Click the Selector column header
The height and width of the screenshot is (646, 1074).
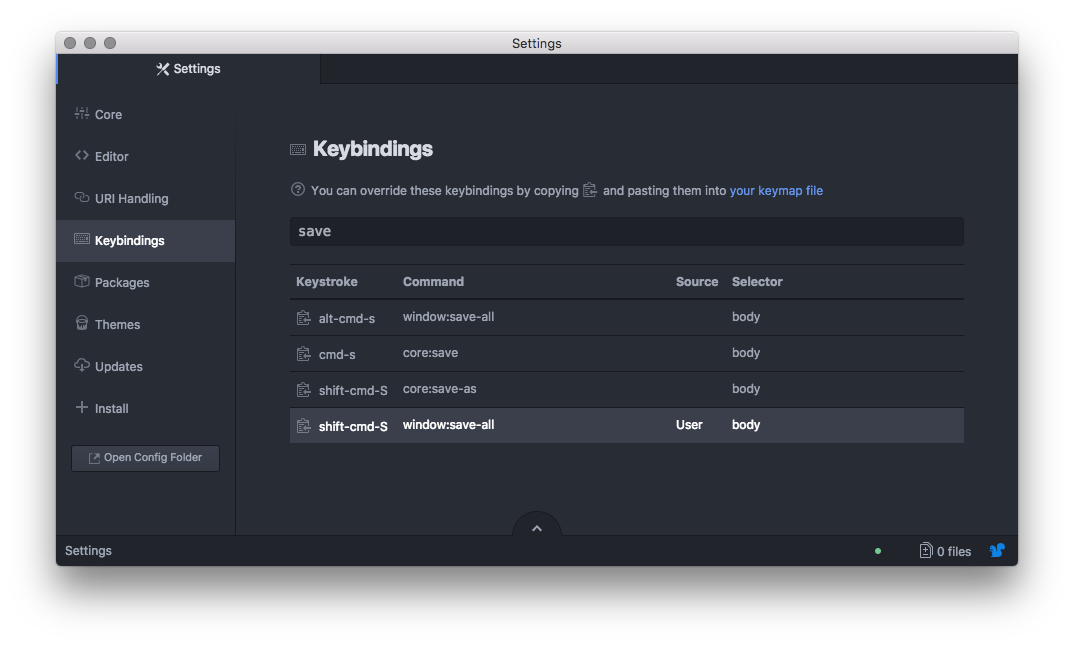click(757, 282)
